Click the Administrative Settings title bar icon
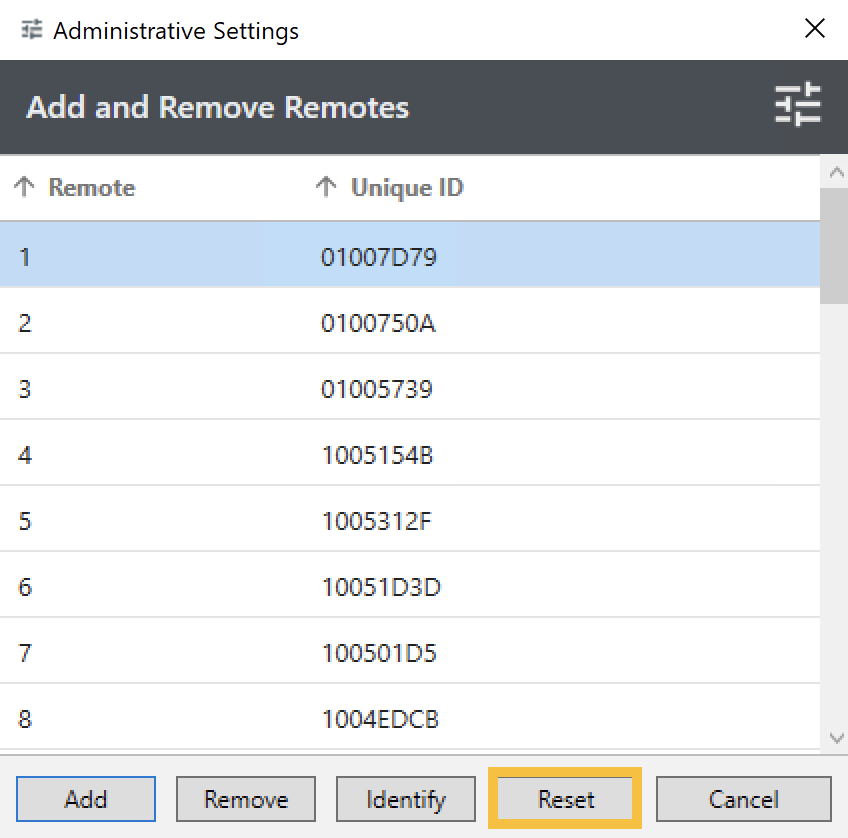 (x=32, y=30)
